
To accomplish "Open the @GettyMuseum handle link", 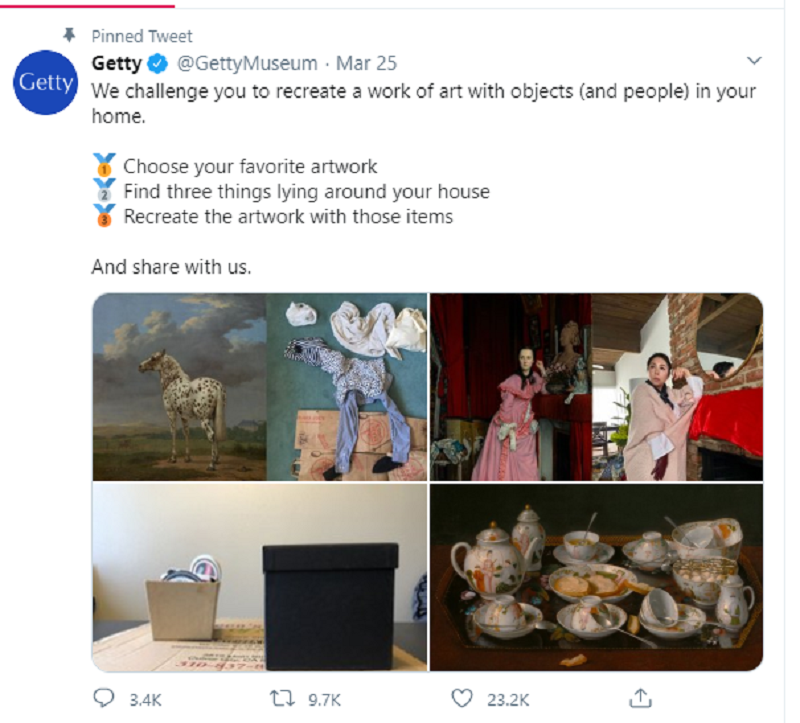I will (x=247, y=64).
